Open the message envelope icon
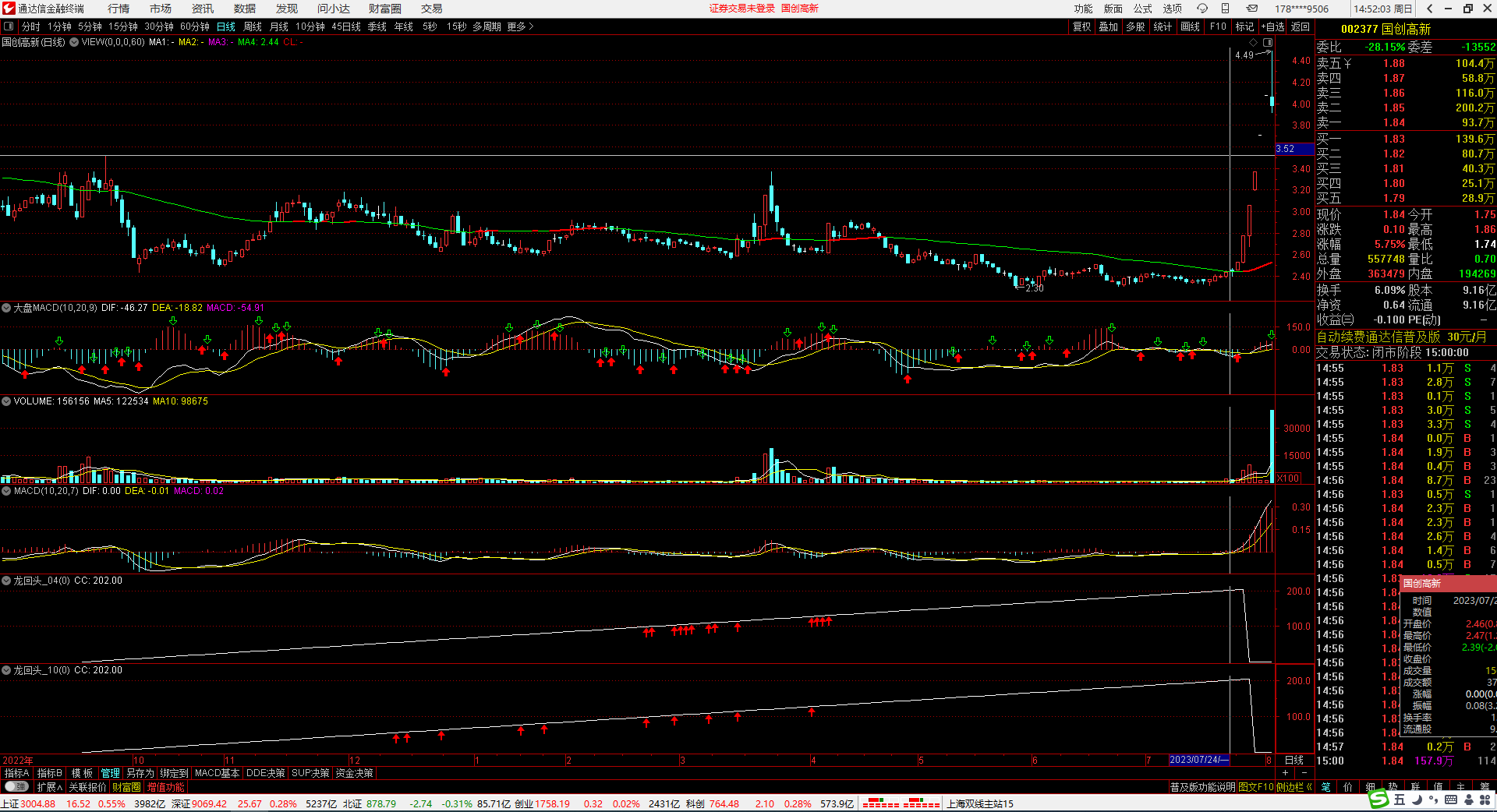 point(1251,9)
